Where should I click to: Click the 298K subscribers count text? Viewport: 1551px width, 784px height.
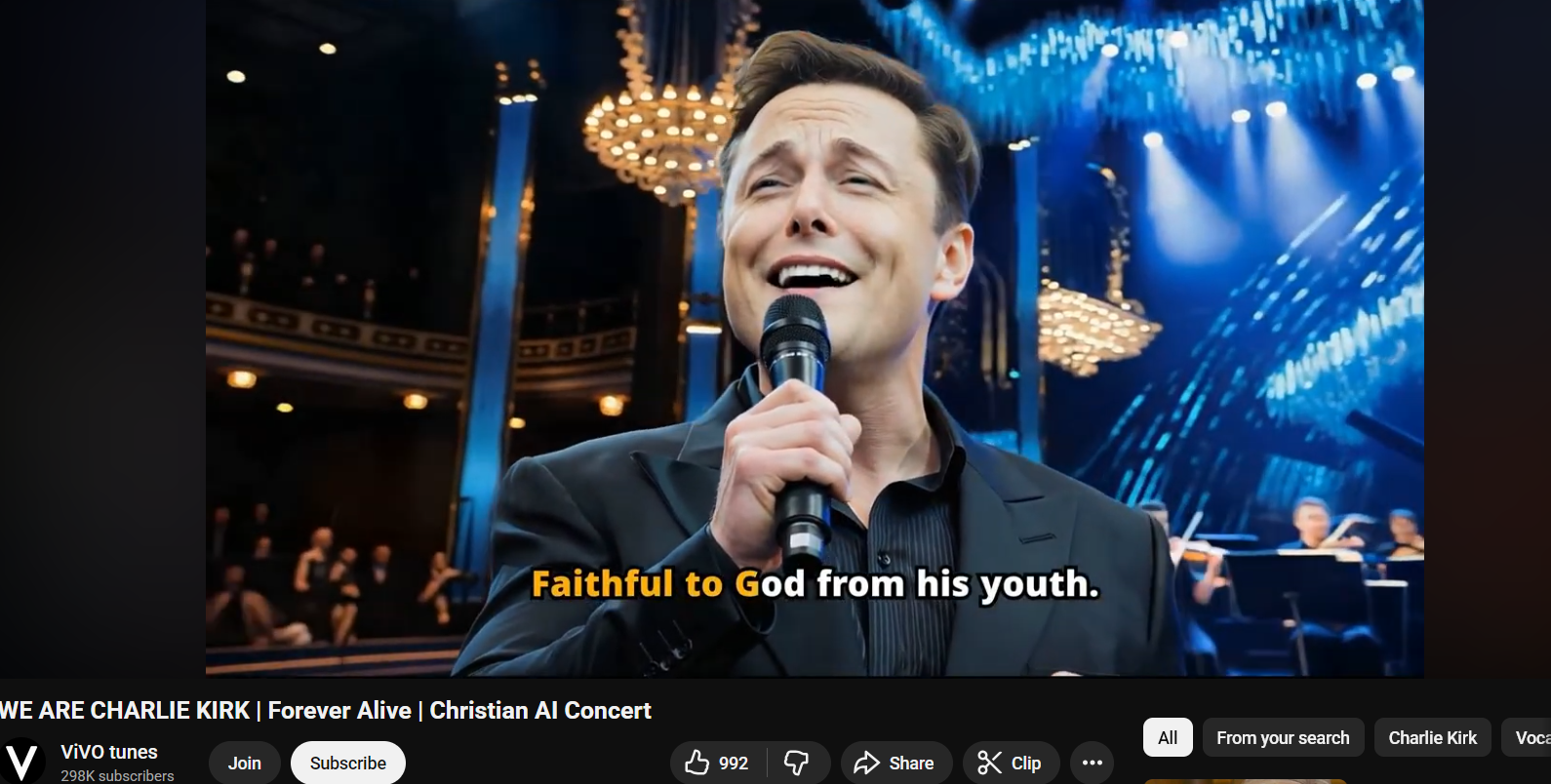click(x=117, y=776)
